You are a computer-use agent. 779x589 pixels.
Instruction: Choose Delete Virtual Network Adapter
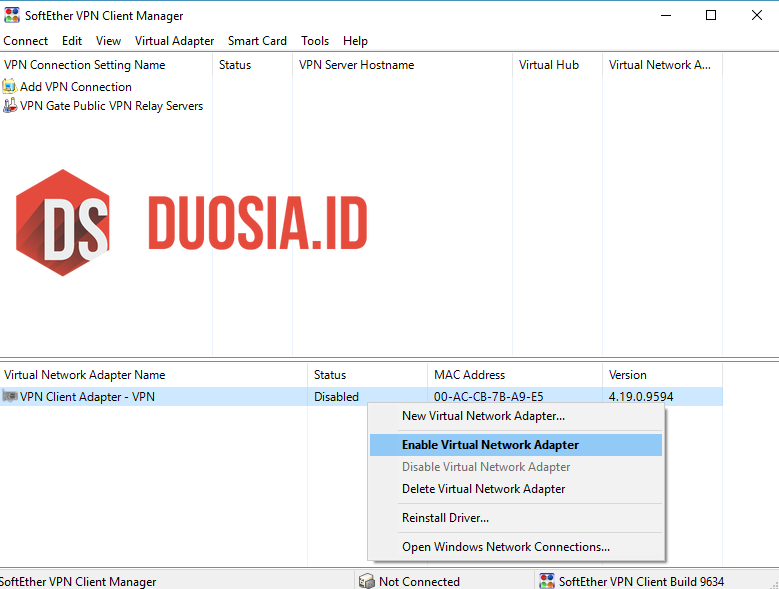click(516, 489)
